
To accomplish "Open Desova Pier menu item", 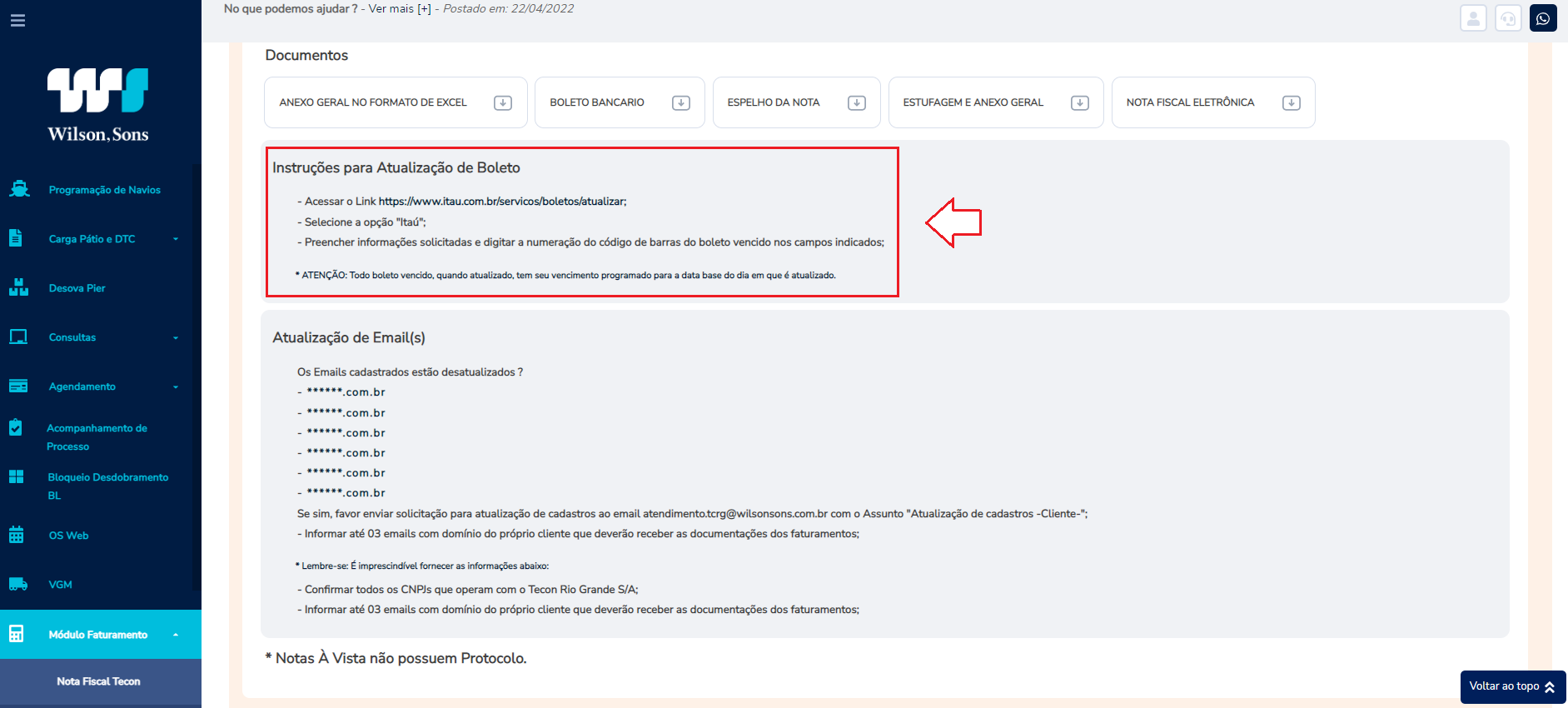I will click(x=77, y=288).
